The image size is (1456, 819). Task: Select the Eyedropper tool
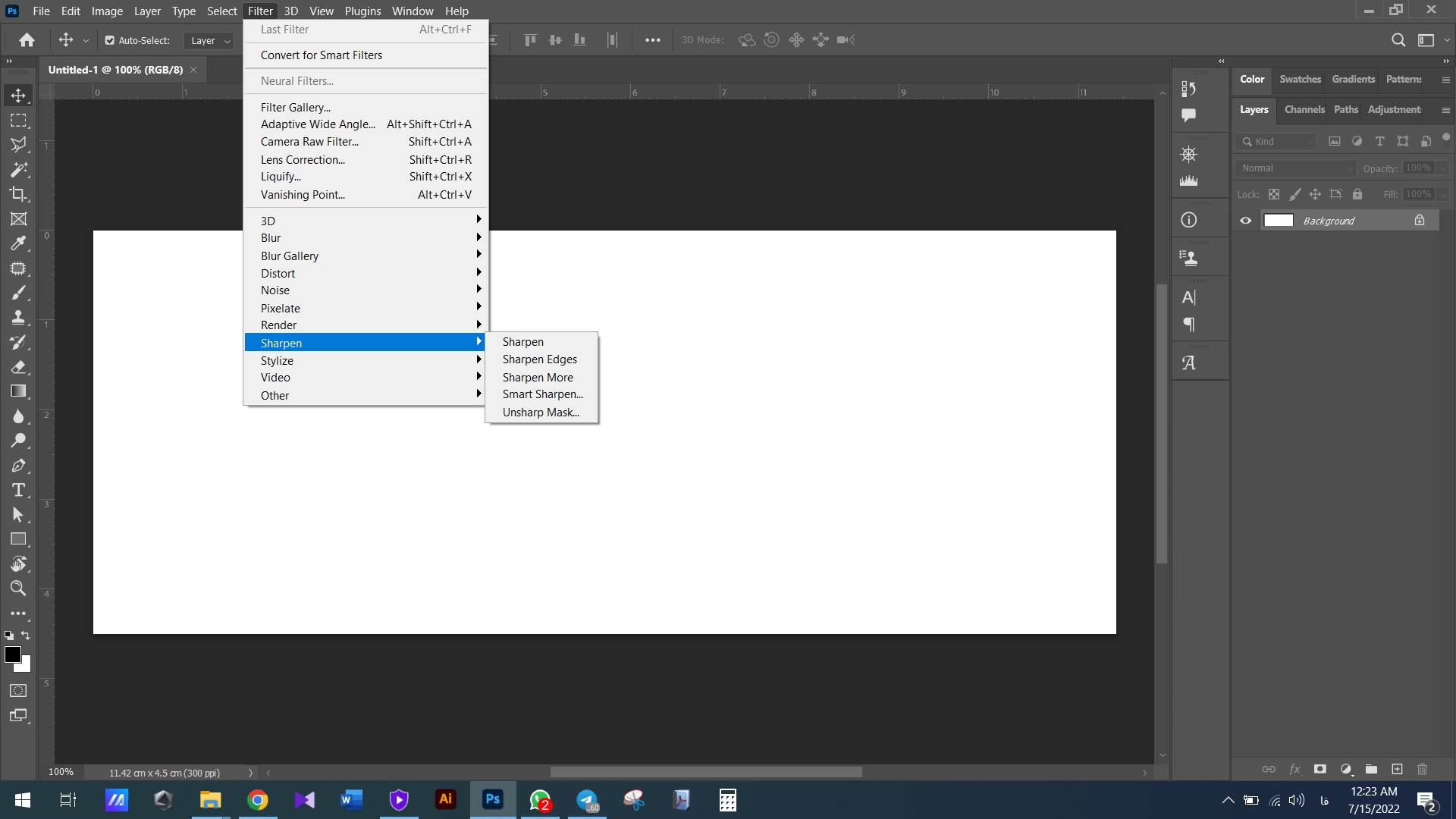pos(18,243)
